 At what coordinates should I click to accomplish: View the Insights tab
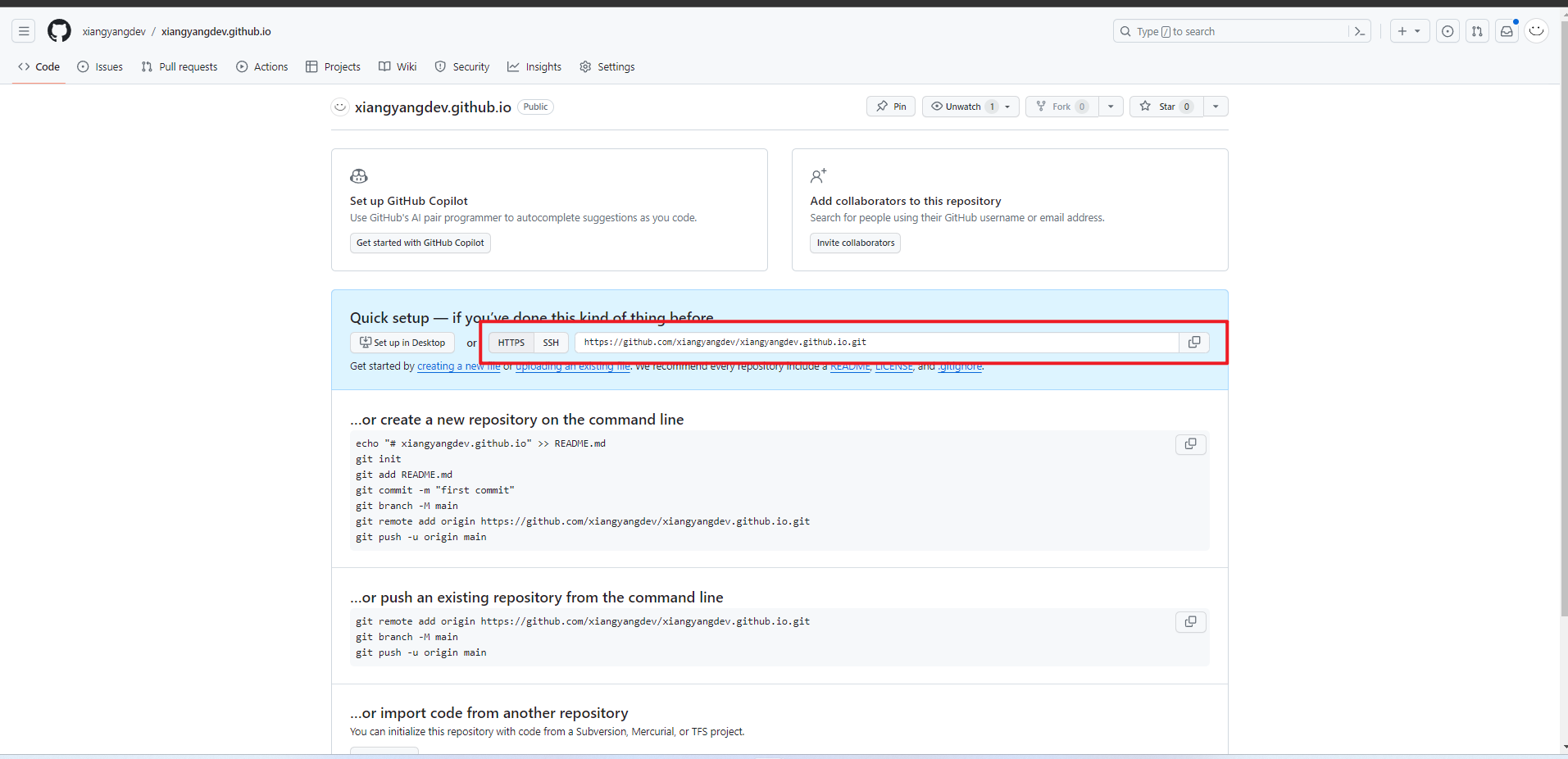tap(534, 66)
